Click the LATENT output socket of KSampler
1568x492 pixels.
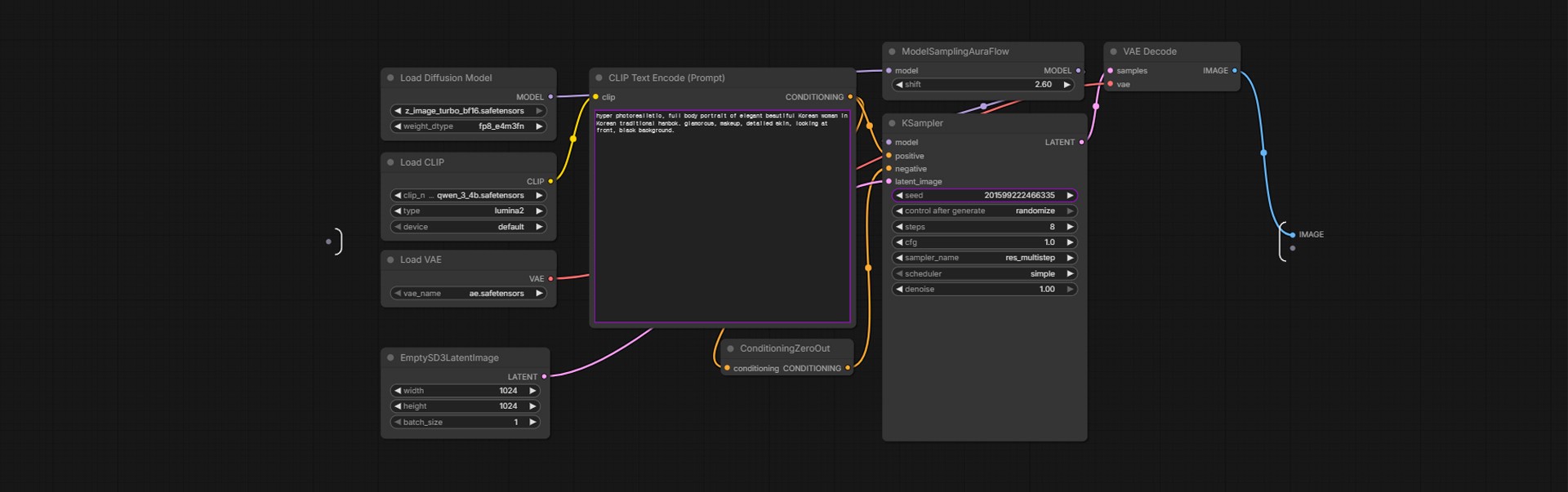click(x=1081, y=143)
